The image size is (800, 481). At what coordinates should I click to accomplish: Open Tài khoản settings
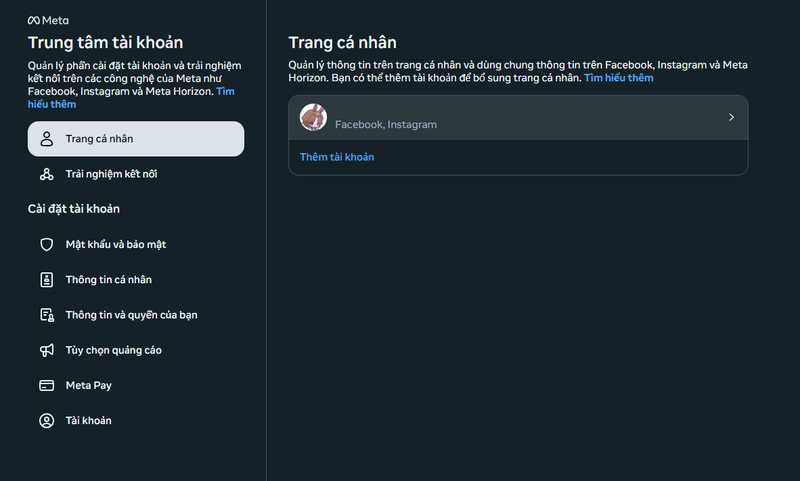pyautogui.click(x=136, y=420)
